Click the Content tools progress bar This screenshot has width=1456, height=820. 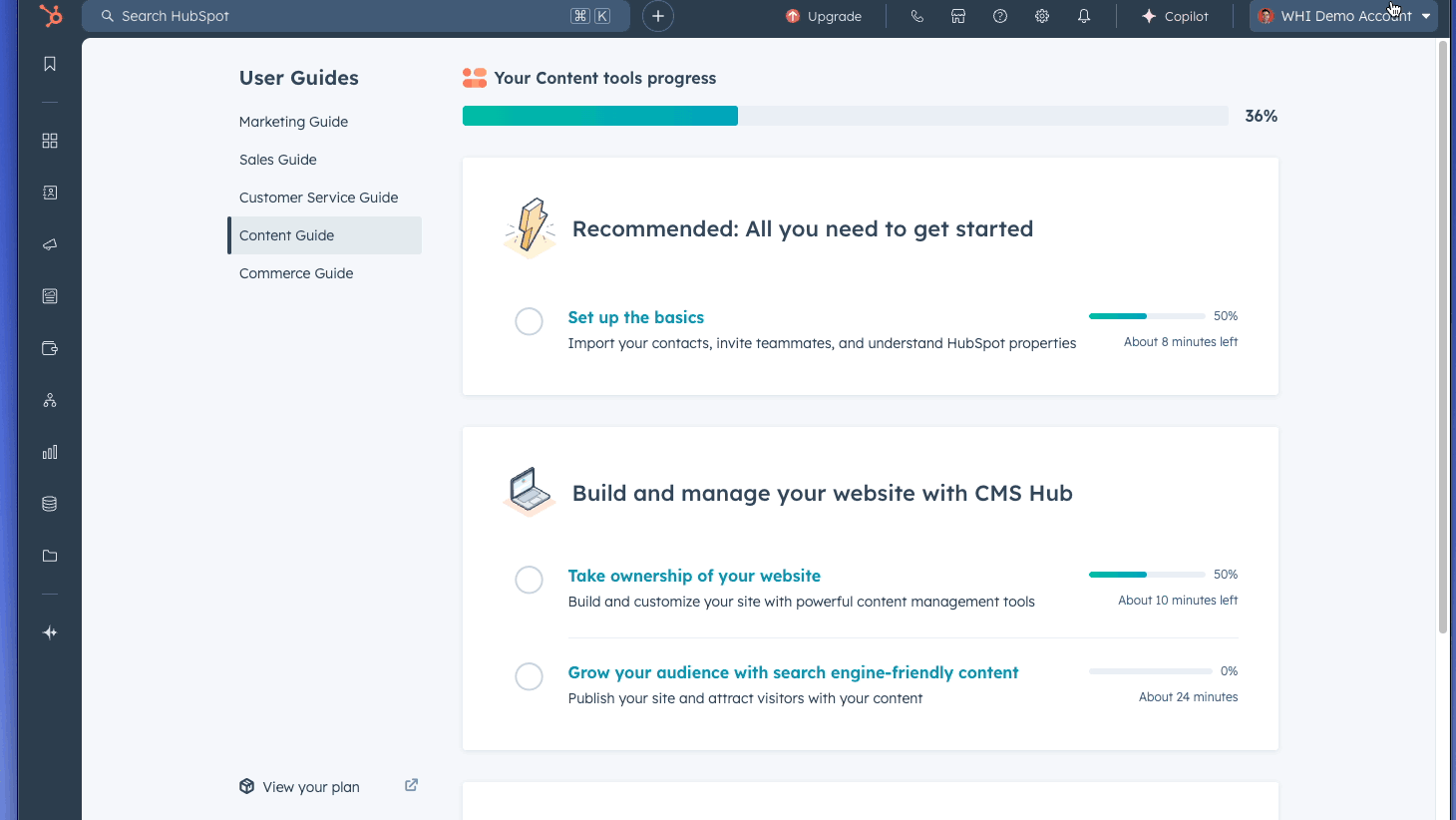(846, 115)
